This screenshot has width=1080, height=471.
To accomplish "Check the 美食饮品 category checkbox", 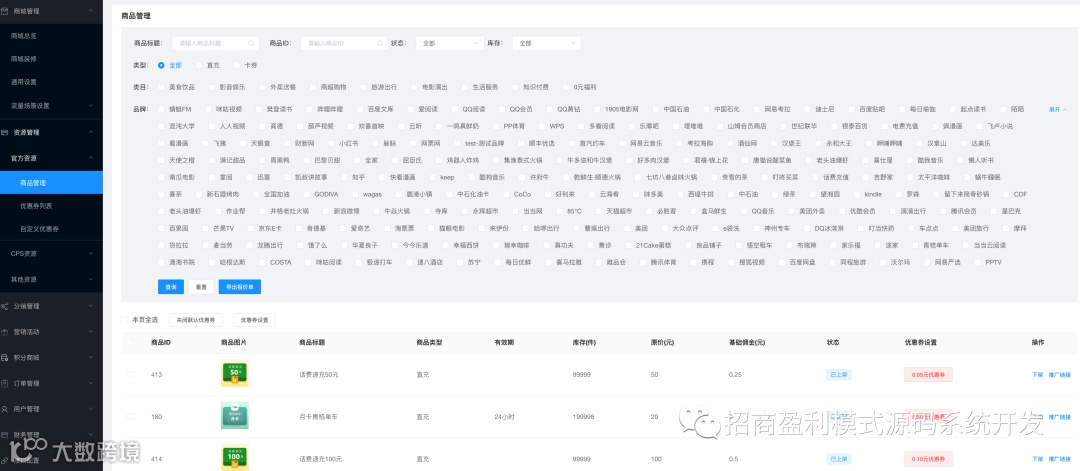I will coord(161,87).
